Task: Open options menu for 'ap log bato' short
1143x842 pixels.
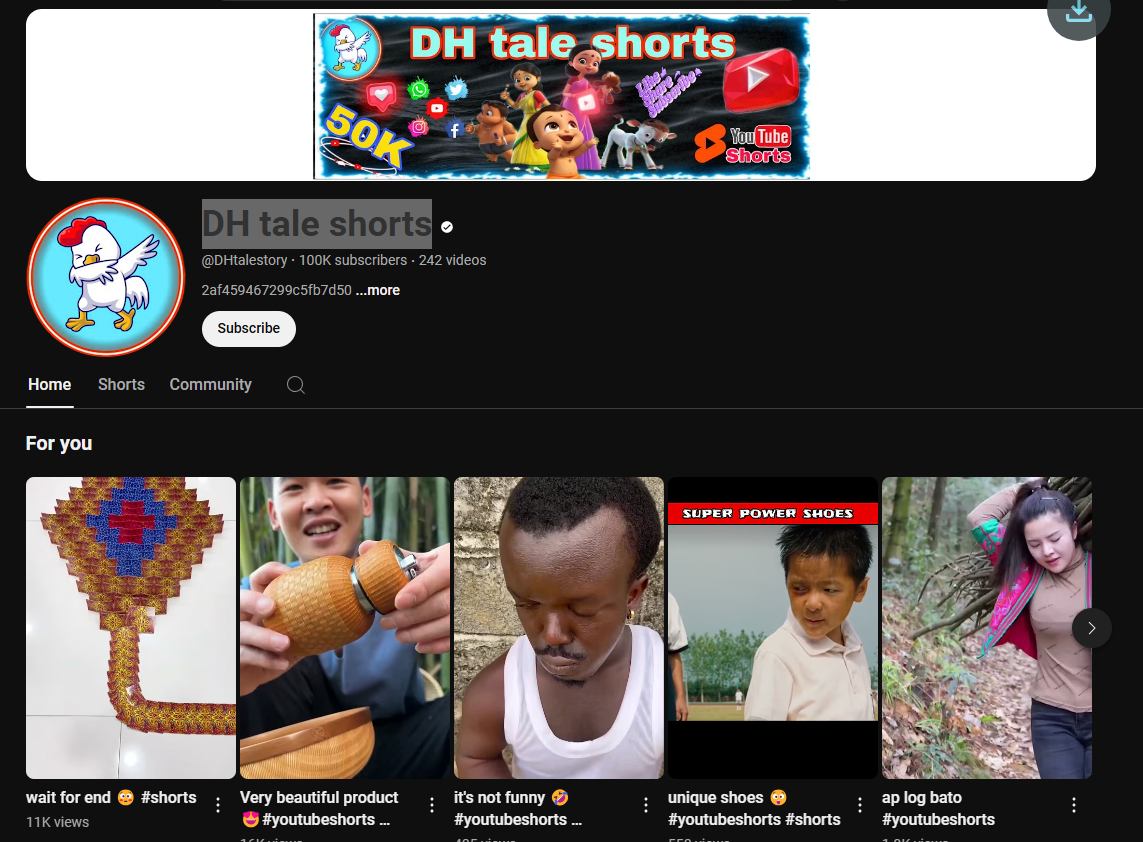Action: click(x=1074, y=805)
